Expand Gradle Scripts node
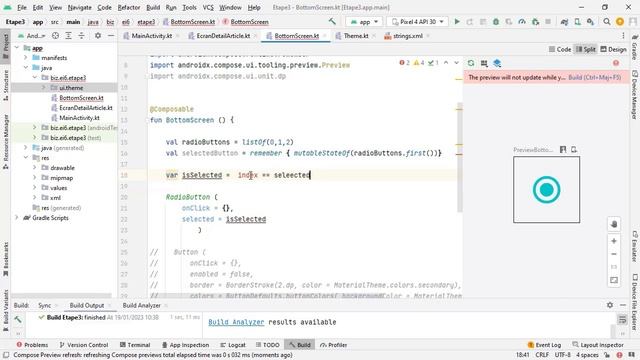The height and width of the screenshot is (360, 640). pyautogui.click(x=17, y=218)
